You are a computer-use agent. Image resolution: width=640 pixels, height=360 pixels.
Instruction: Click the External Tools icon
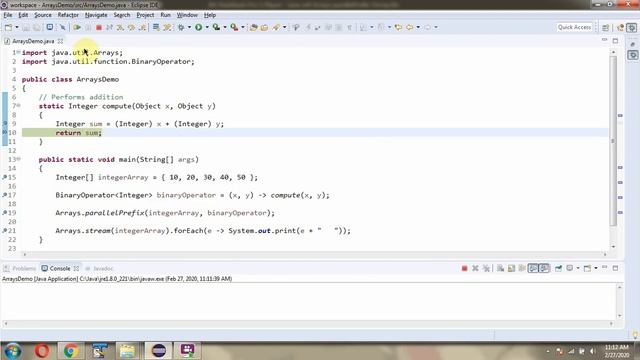(234, 27)
